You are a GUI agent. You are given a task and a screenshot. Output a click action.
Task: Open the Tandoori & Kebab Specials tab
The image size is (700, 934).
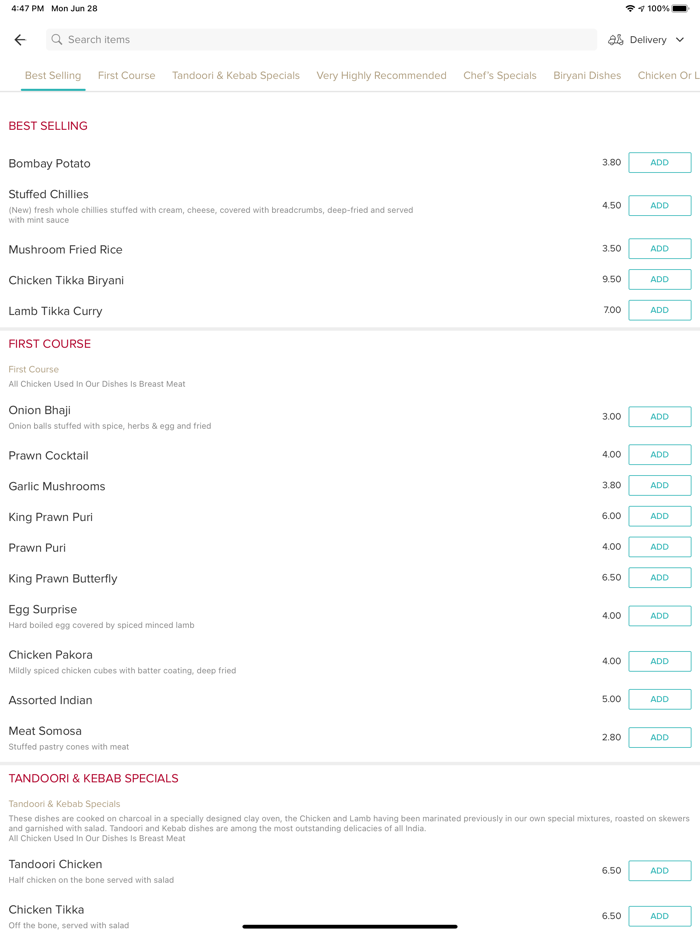pos(236,76)
